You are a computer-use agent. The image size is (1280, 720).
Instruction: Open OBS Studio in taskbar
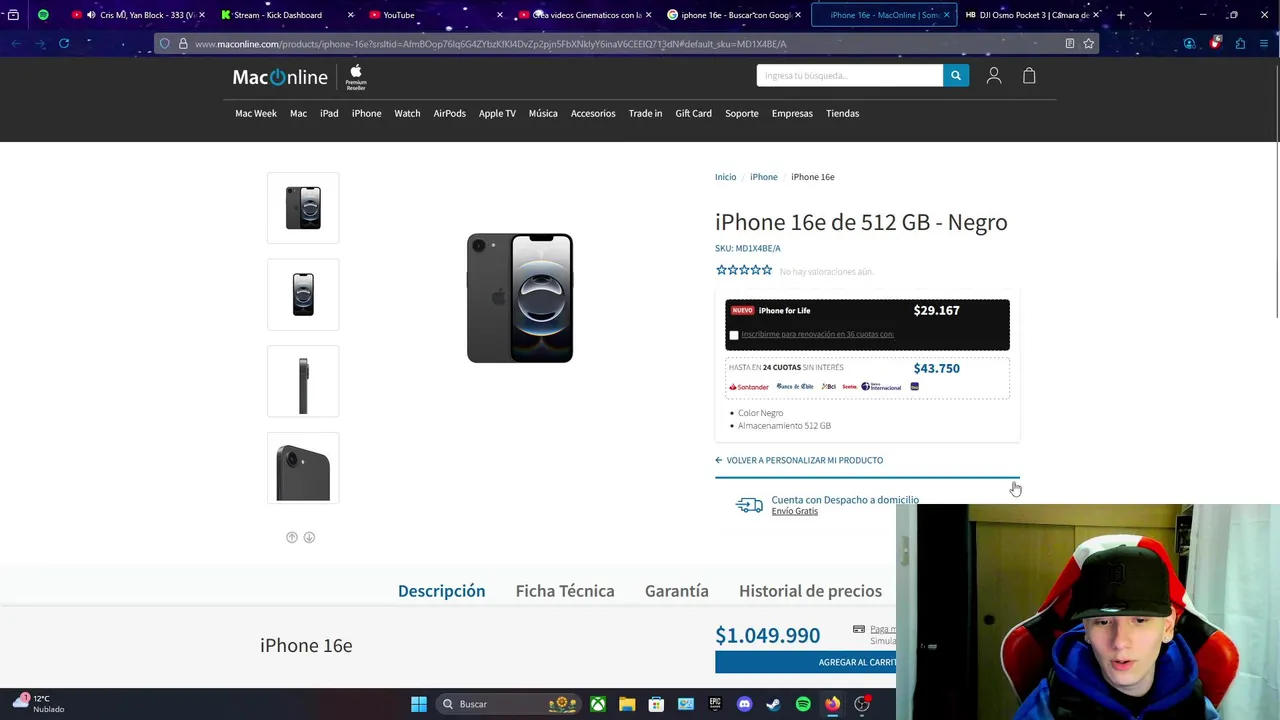[x=862, y=704]
